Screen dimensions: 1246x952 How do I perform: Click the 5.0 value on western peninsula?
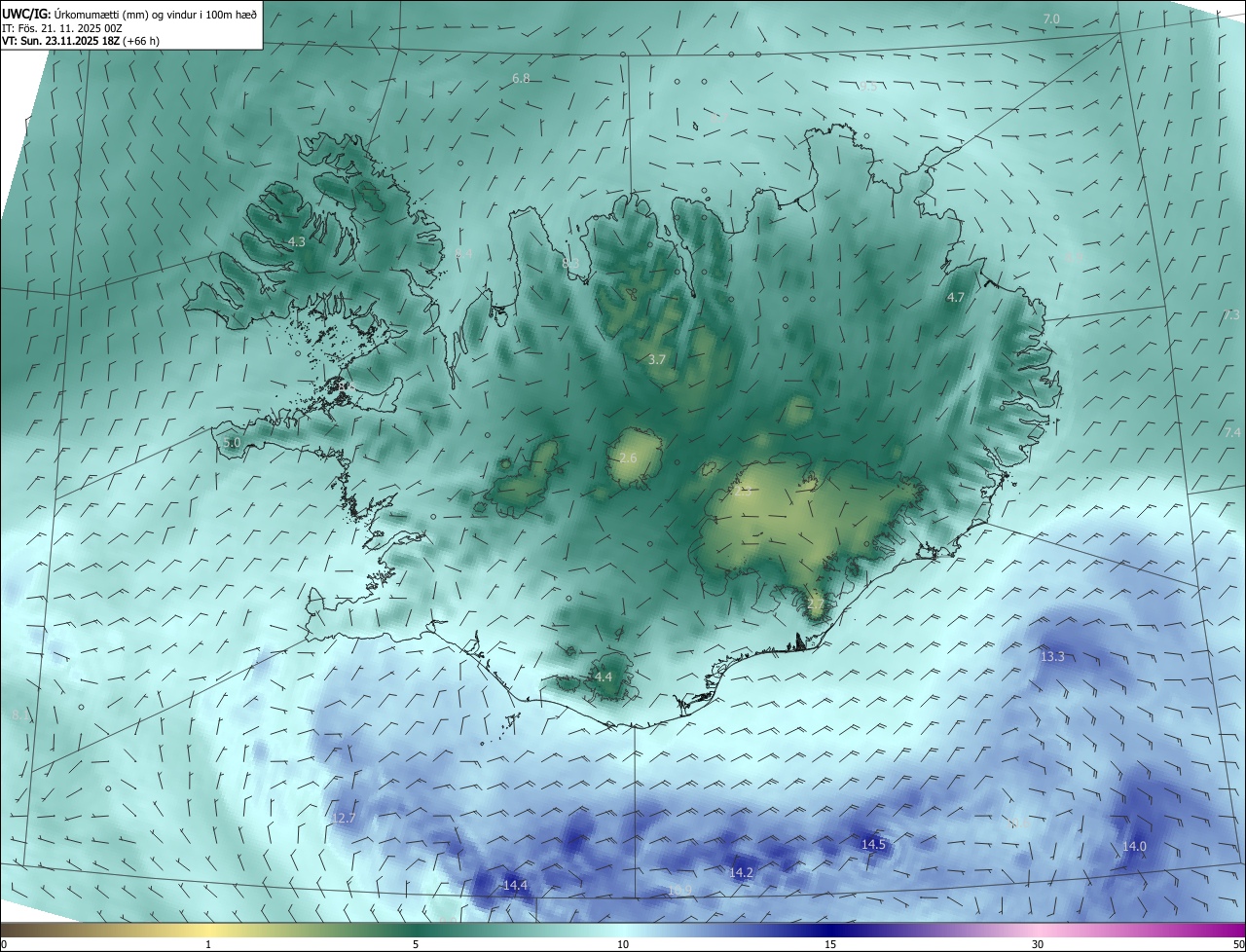(232, 443)
